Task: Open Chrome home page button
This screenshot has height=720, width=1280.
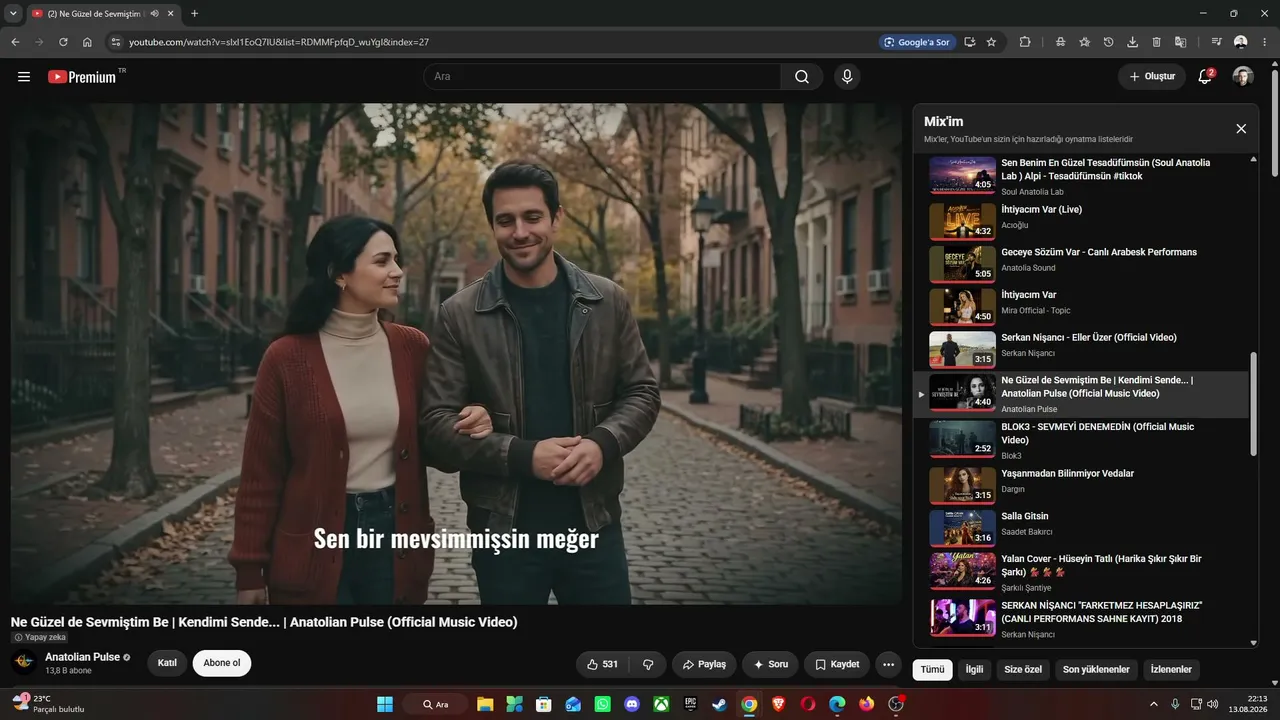Action: point(88,42)
